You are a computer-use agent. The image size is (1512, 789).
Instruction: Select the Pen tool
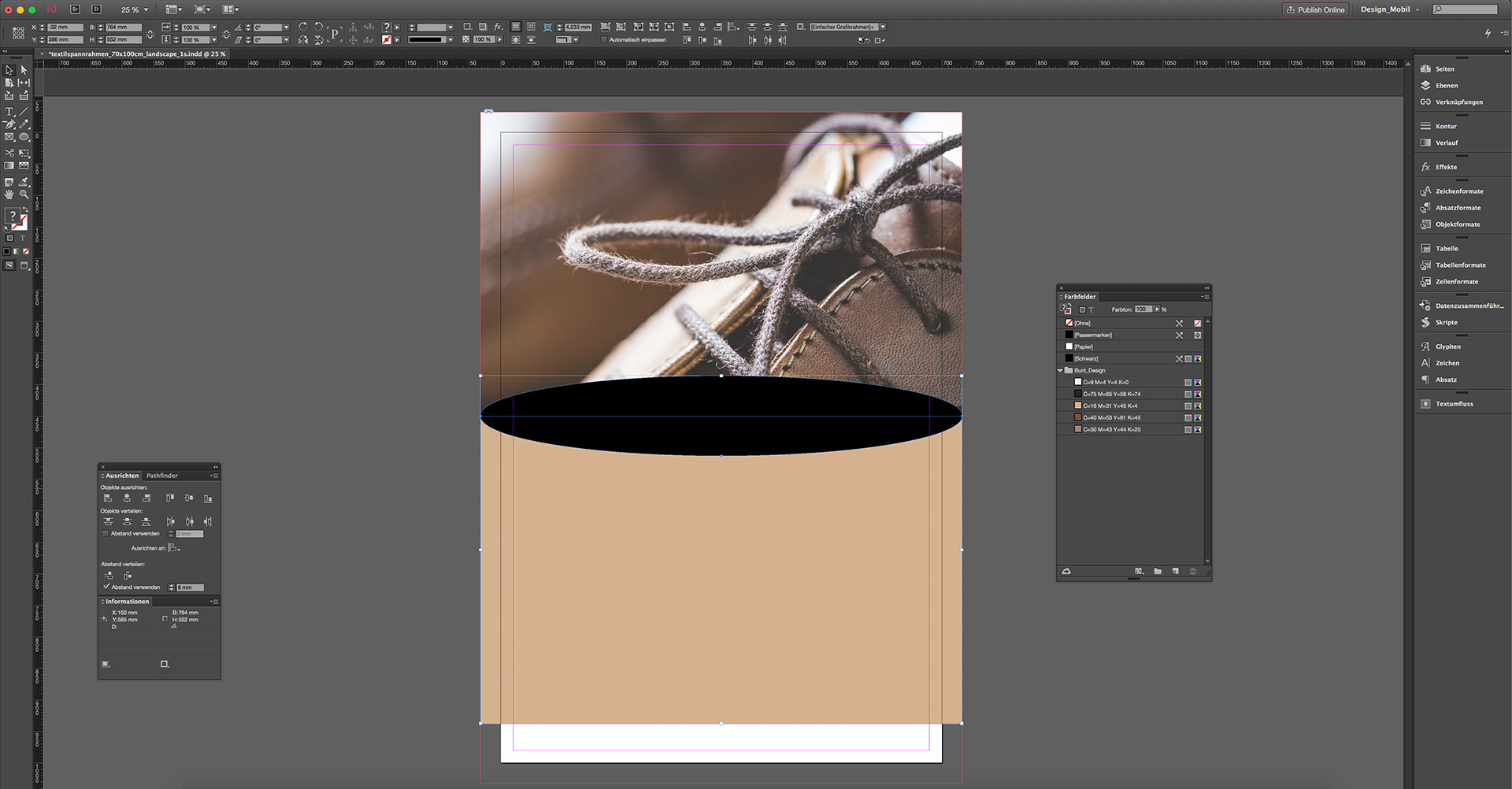click(x=9, y=124)
